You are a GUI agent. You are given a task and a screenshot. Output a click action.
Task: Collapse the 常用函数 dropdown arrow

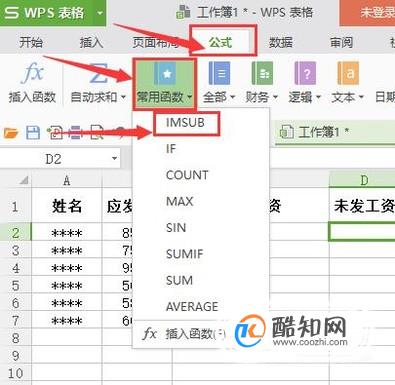tap(190, 97)
